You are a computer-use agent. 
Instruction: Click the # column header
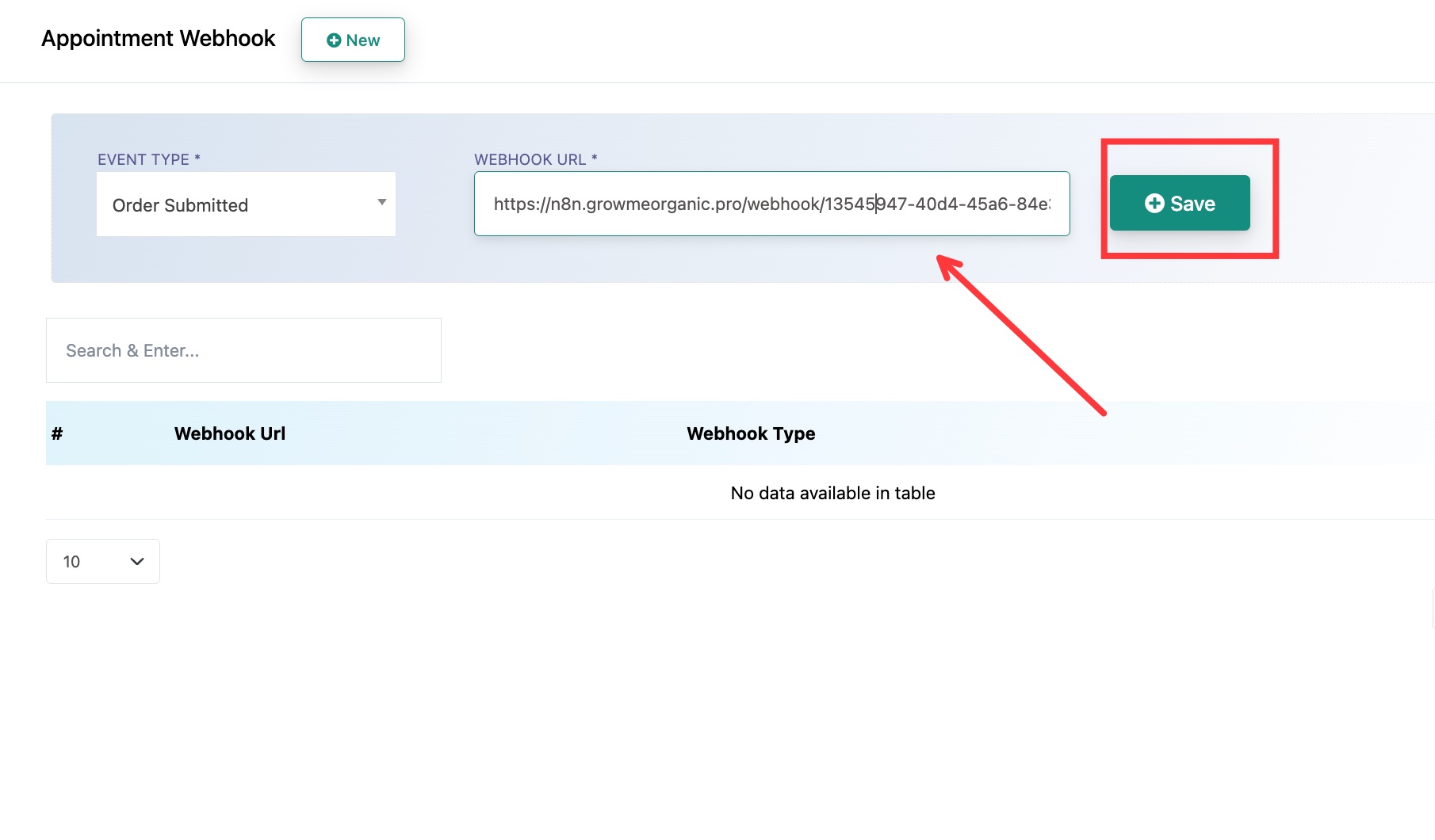57,433
